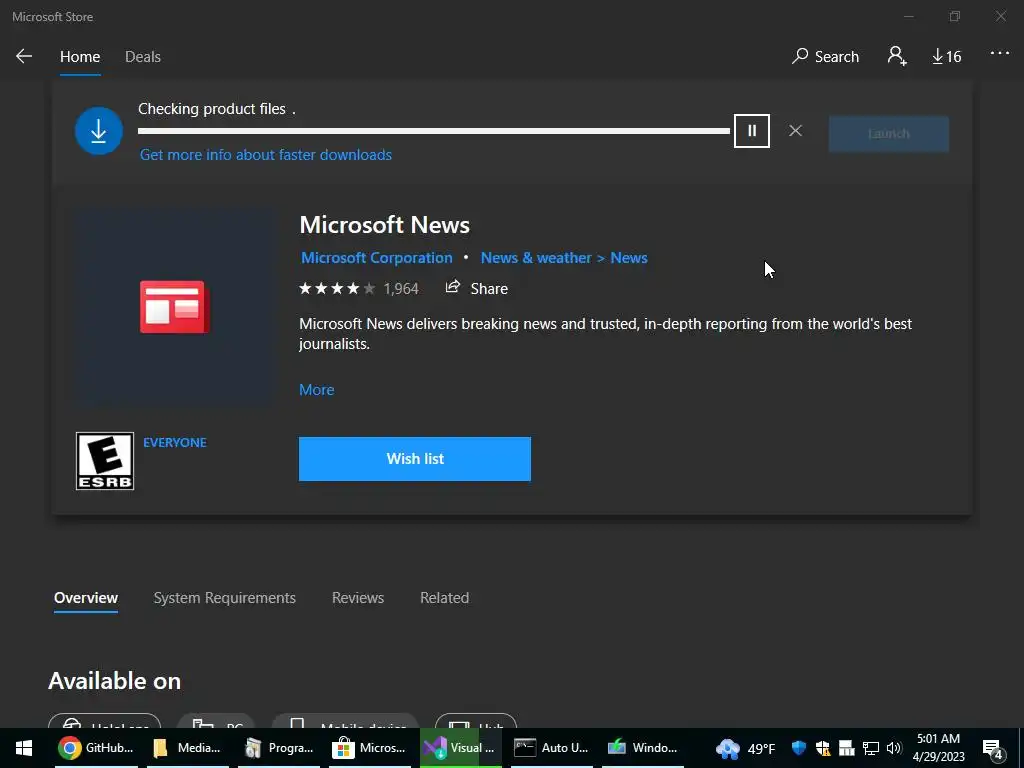Open Downloads and updates (16)
This screenshot has width=1024, height=768.
[946, 57]
